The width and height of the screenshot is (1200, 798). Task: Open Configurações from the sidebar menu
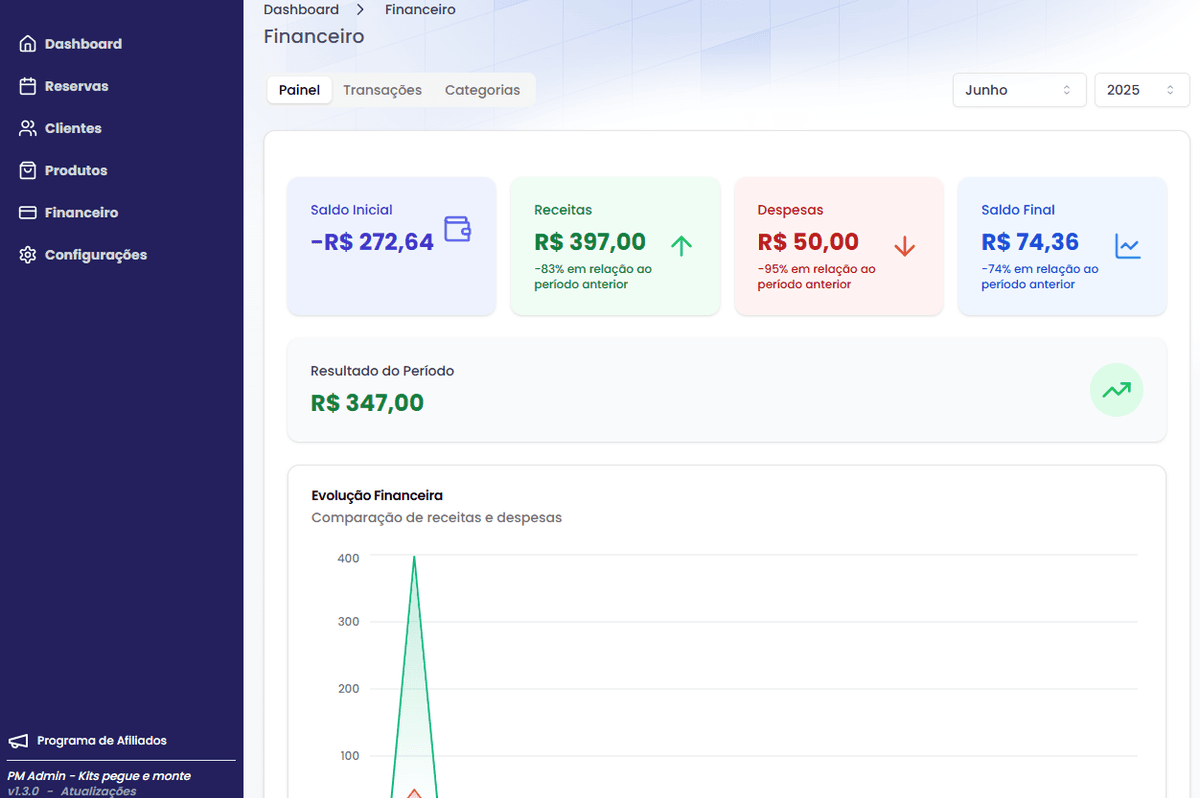(x=96, y=255)
